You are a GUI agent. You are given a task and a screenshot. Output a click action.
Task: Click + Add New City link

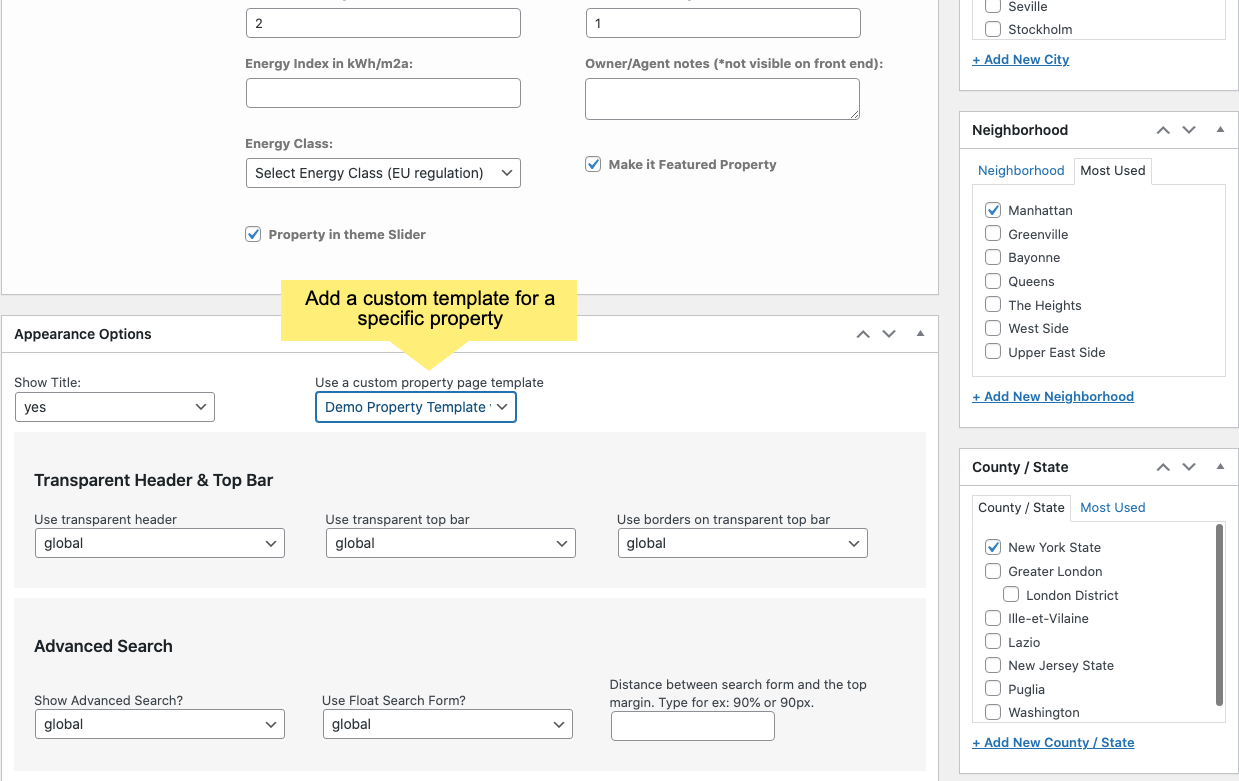[x=1021, y=59]
